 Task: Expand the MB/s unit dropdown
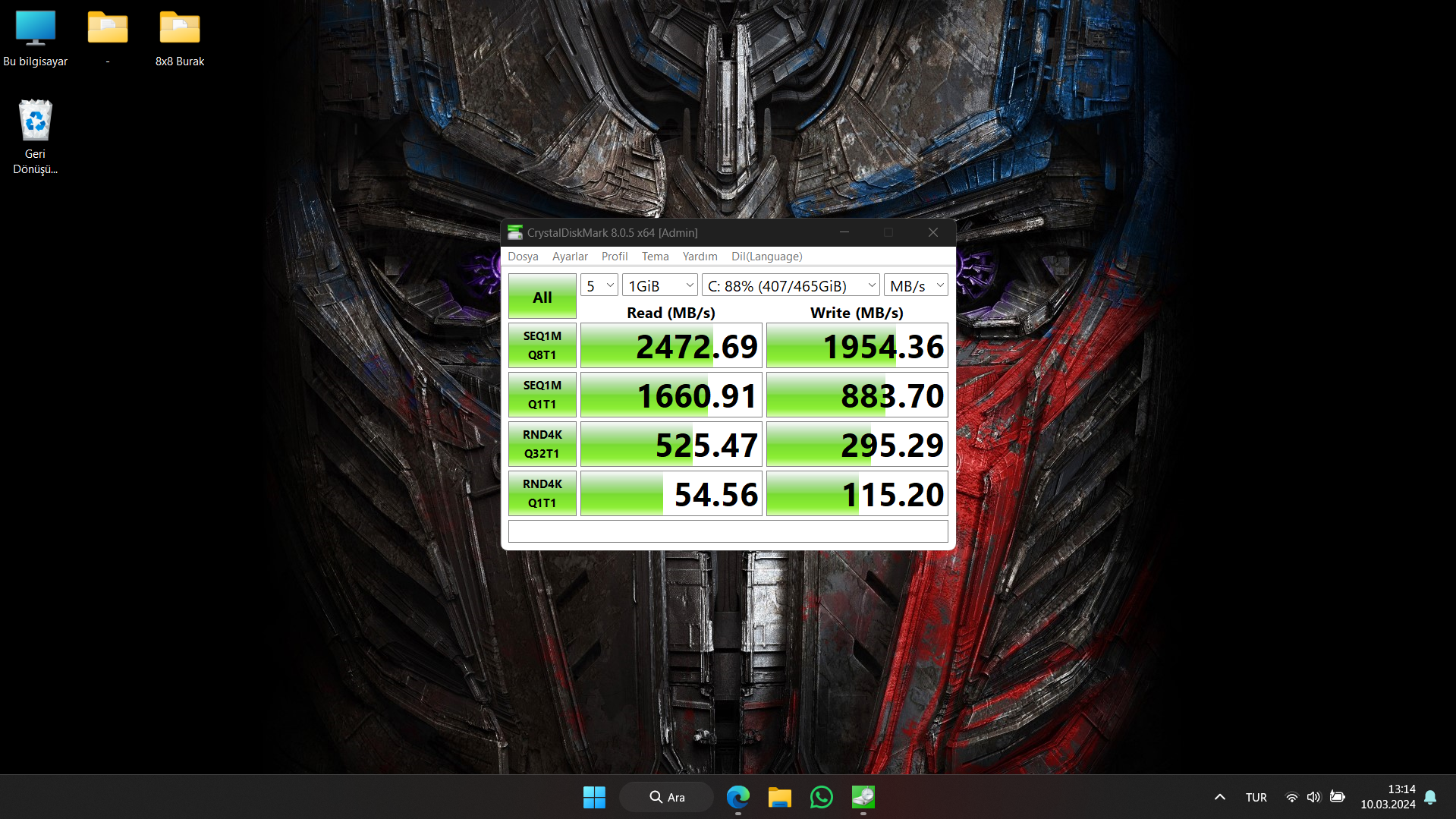click(x=917, y=285)
